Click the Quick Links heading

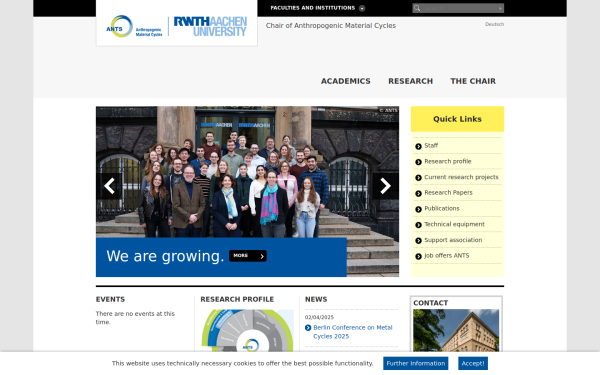click(x=457, y=119)
